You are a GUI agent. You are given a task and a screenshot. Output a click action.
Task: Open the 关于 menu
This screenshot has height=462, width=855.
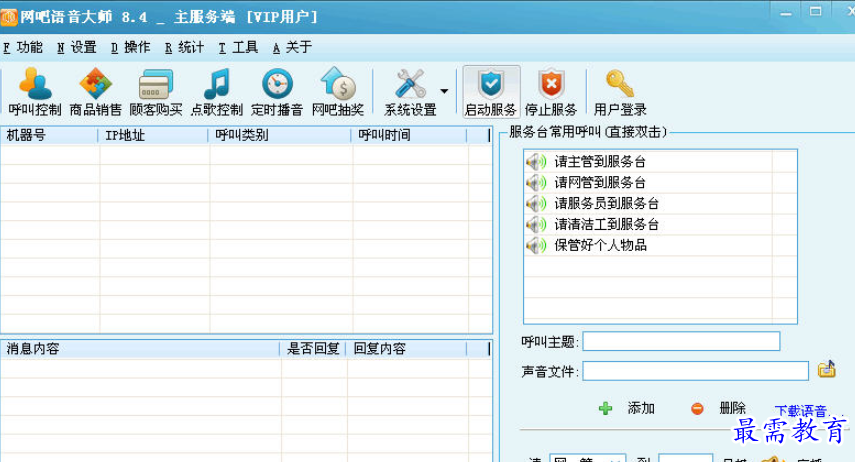292,47
